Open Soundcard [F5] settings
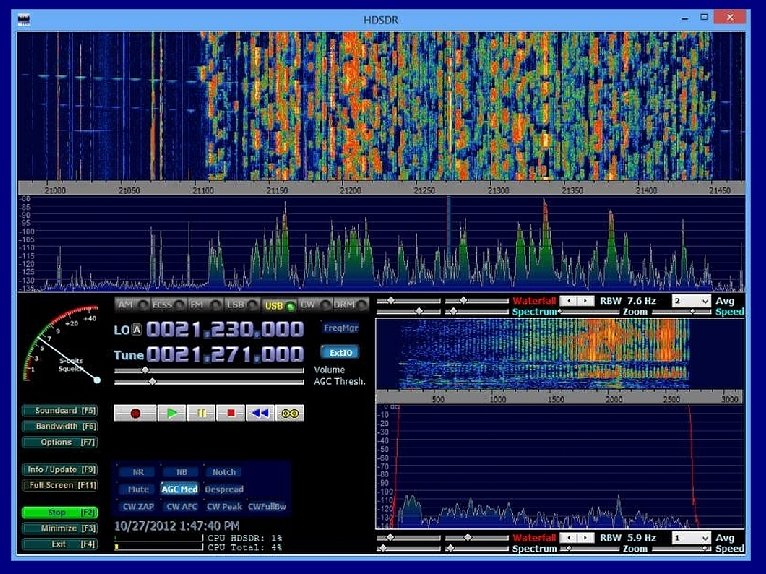 pyautogui.click(x=60, y=411)
